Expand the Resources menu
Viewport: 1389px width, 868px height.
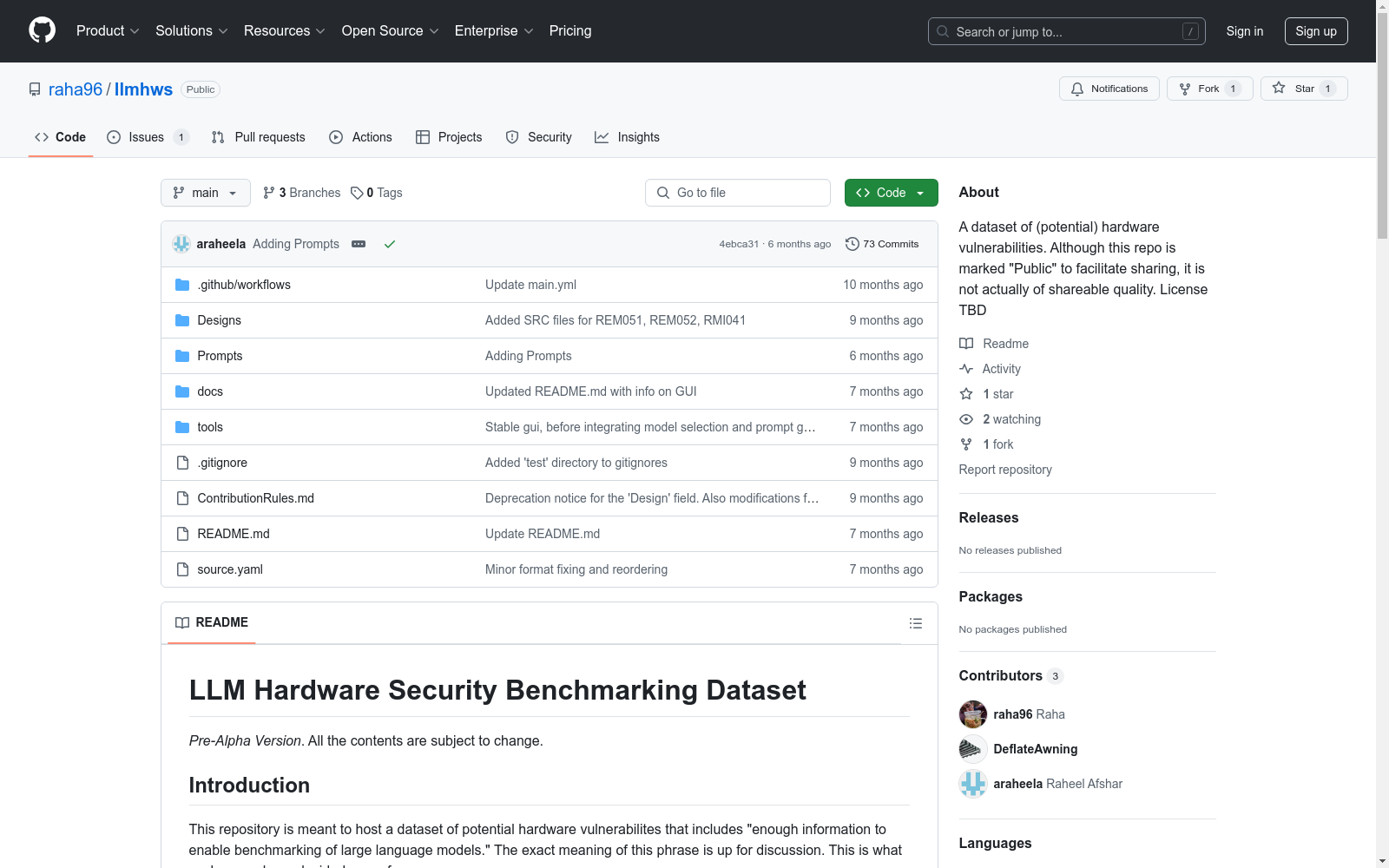(285, 31)
